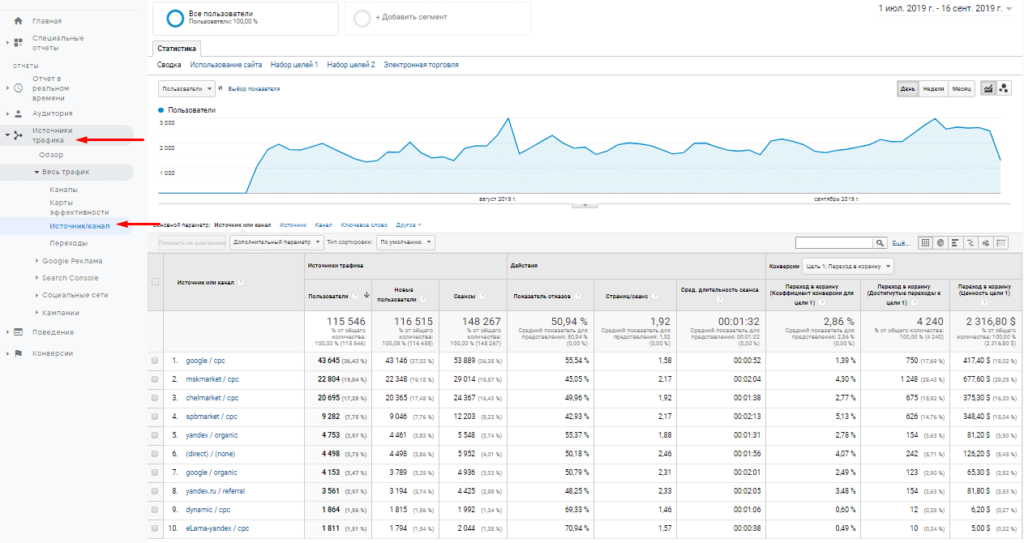Toggle the select-all checkbox in table header
Screen dimensions: 1024x543
(x=155, y=282)
